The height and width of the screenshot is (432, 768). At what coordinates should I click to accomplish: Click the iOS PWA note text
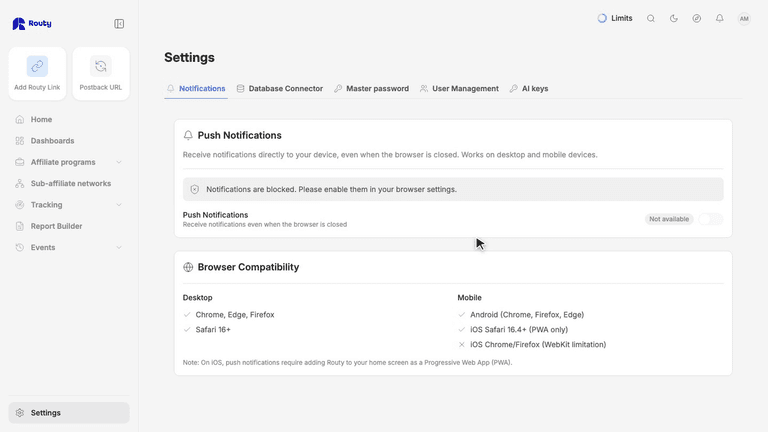347,362
